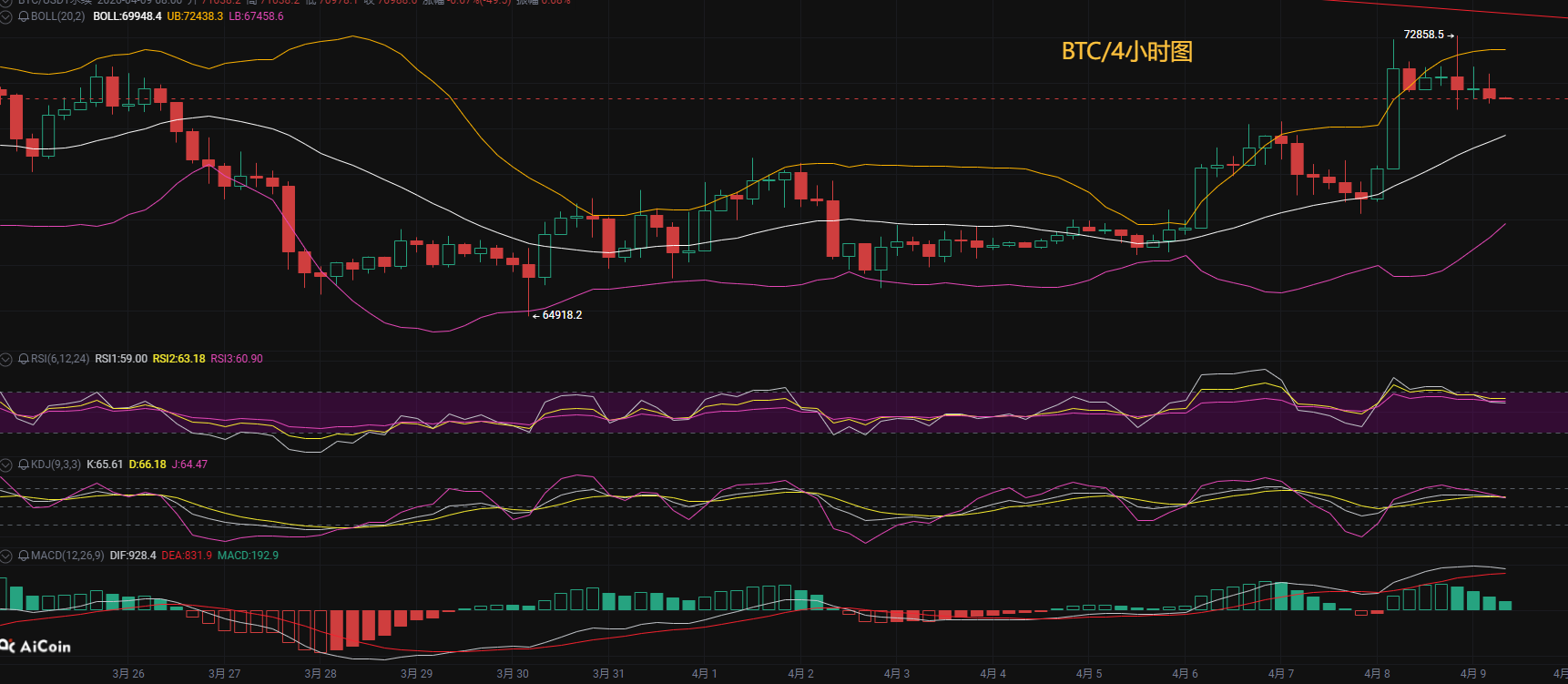Collapse the KDJ panel with its chevron
Image resolution: width=1568 pixels, height=684 pixels.
[x=6, y=465]
